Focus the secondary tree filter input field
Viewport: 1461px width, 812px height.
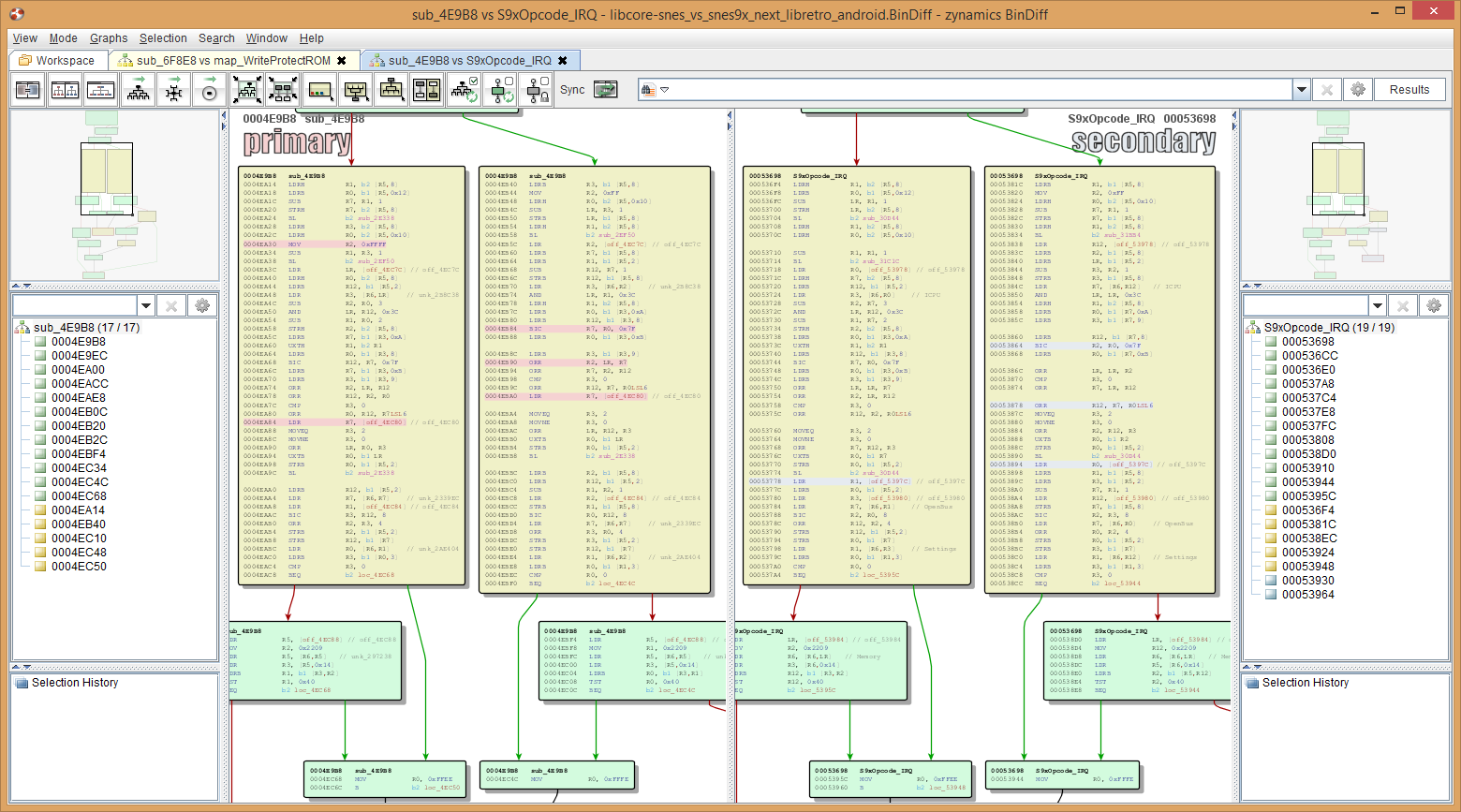click(x=1306, y=305)
